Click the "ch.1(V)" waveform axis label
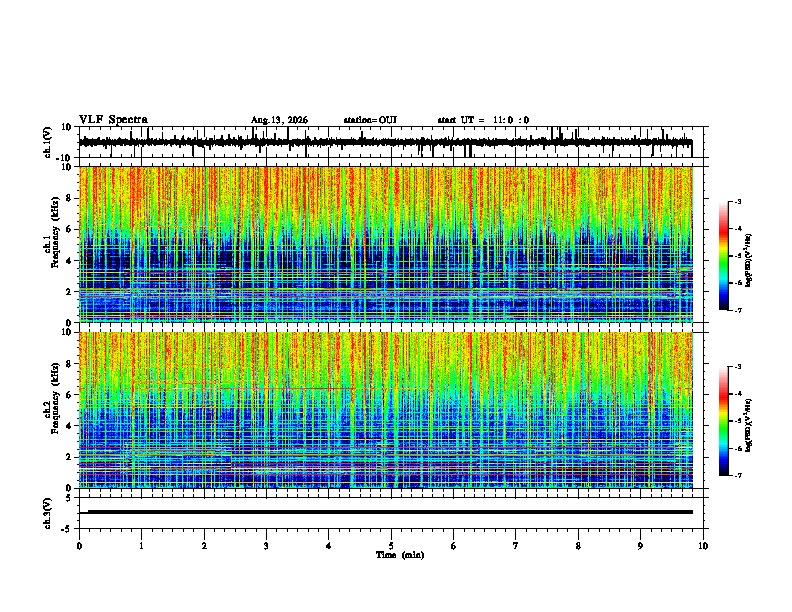 point(48,142)
